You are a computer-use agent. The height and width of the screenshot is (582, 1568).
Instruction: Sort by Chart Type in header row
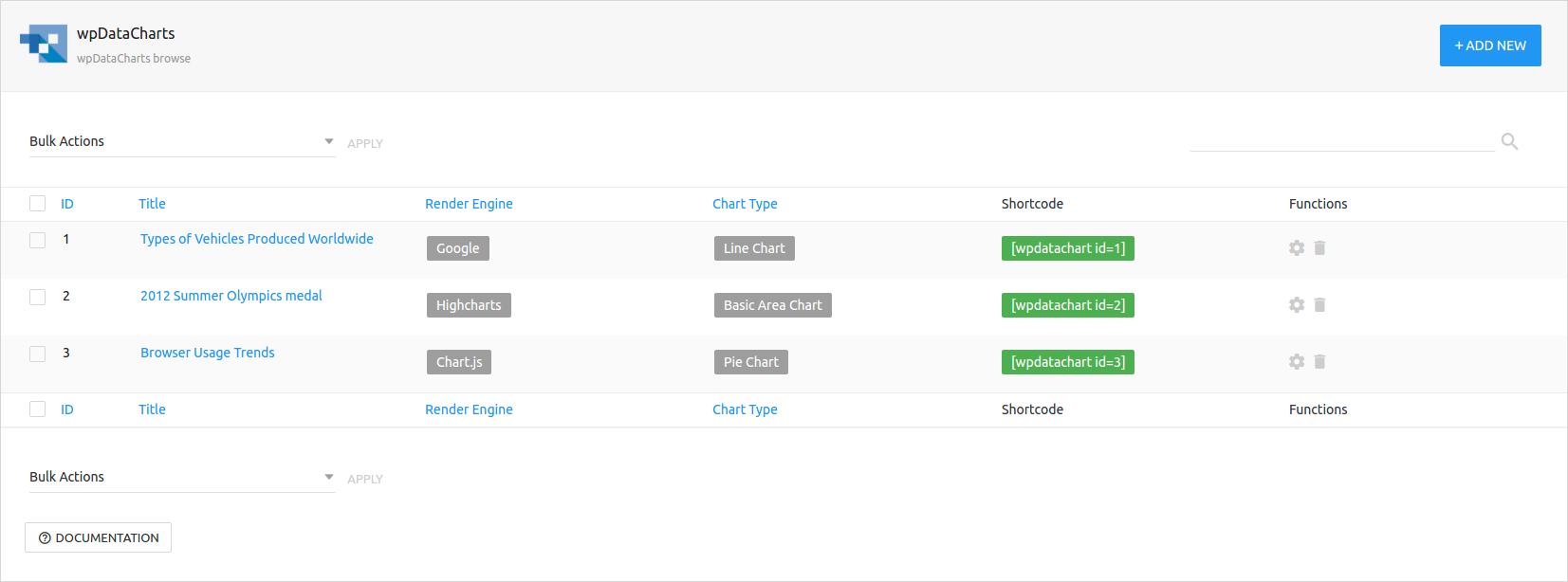(745, 204)
